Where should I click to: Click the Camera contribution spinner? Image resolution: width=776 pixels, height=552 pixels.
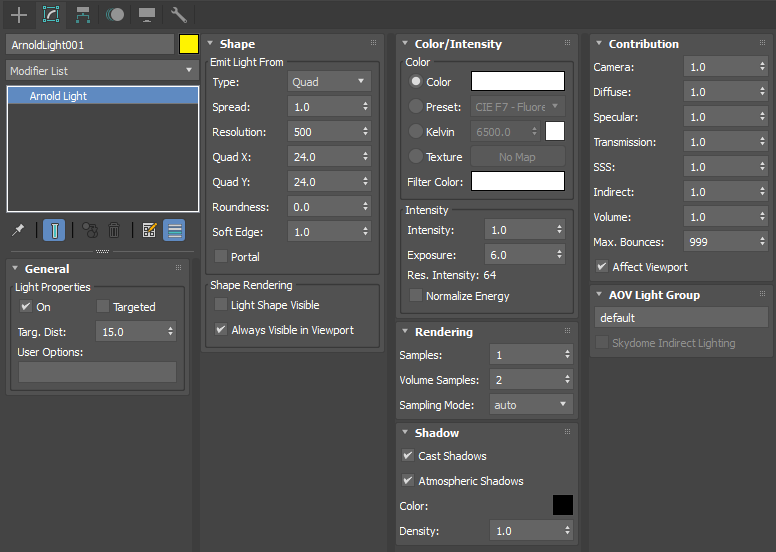[762, 67]
